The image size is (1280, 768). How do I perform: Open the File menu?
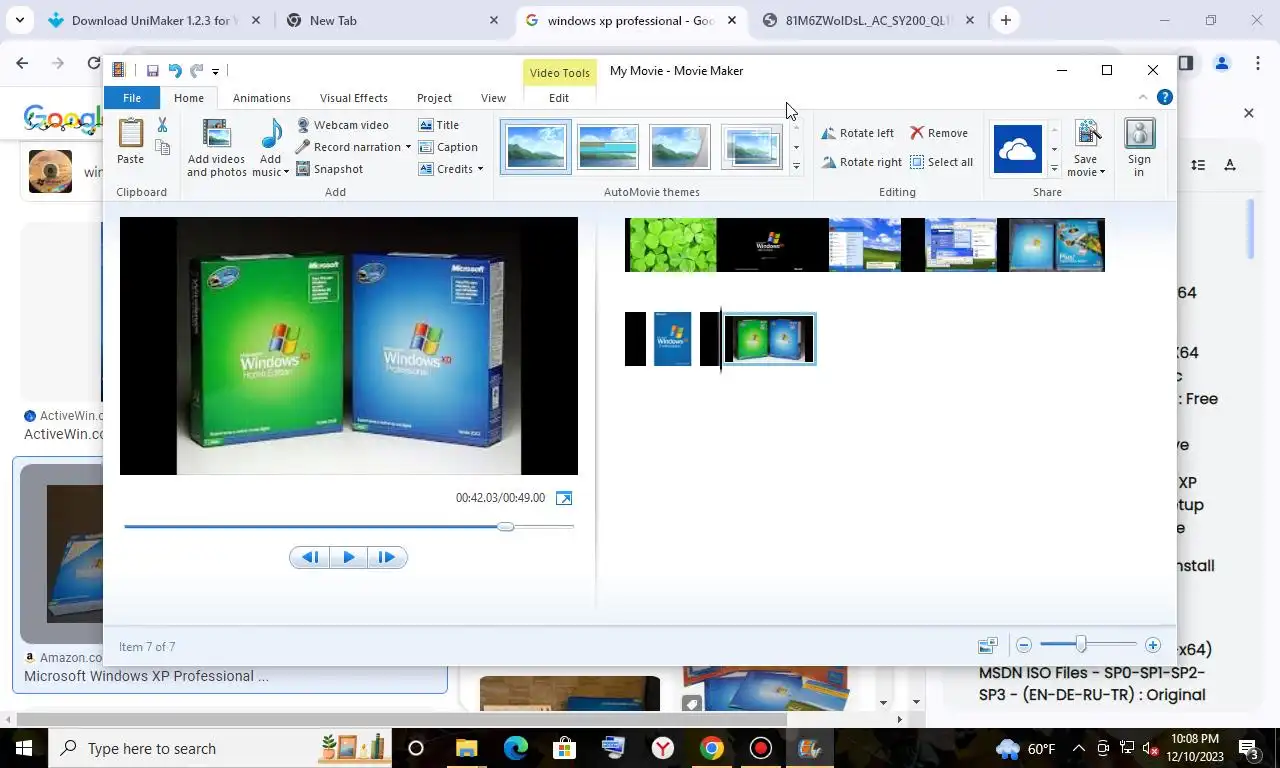pyautogui.click(x=132, y=98)
